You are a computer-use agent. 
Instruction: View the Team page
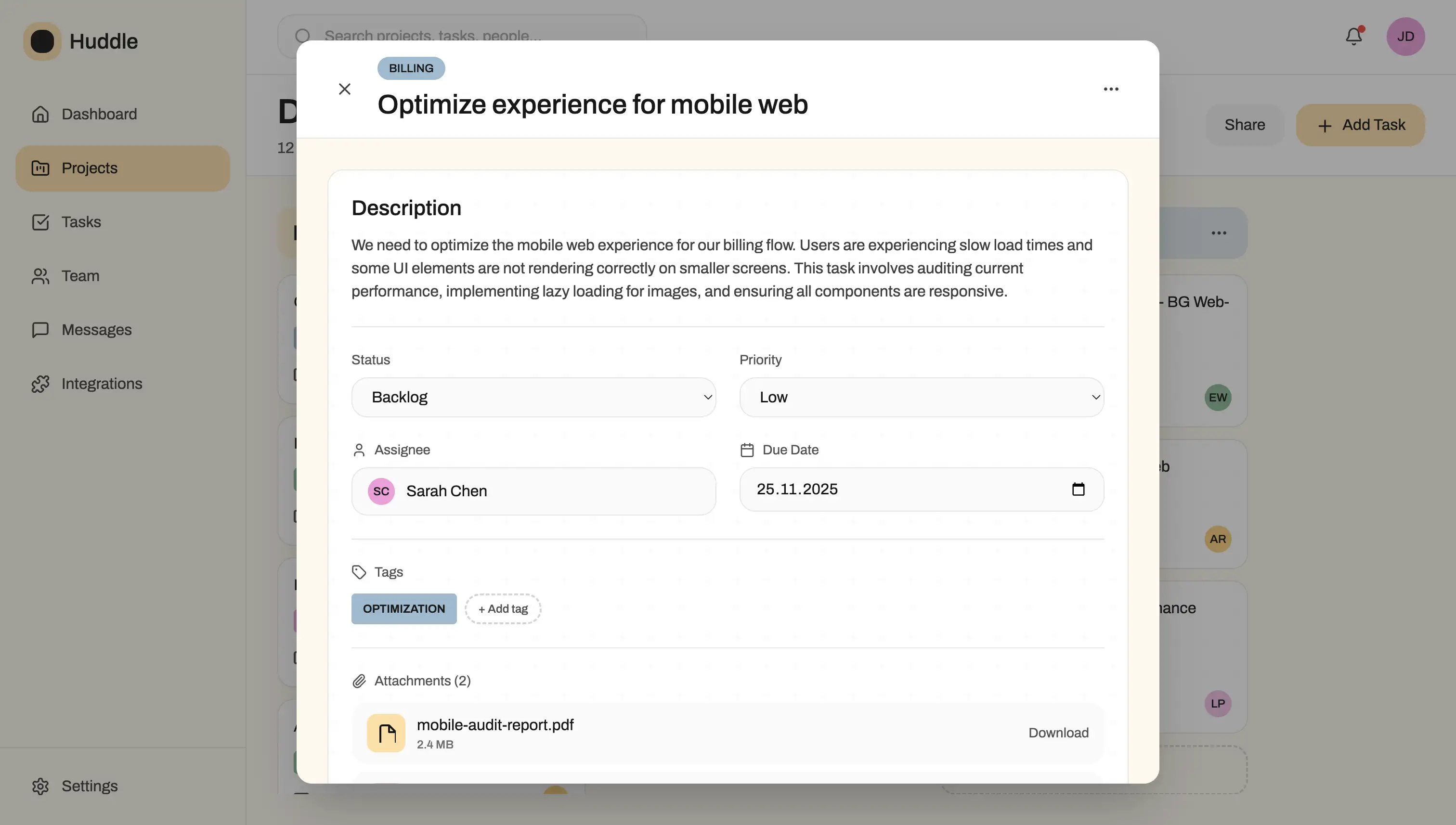coord(80,276)
